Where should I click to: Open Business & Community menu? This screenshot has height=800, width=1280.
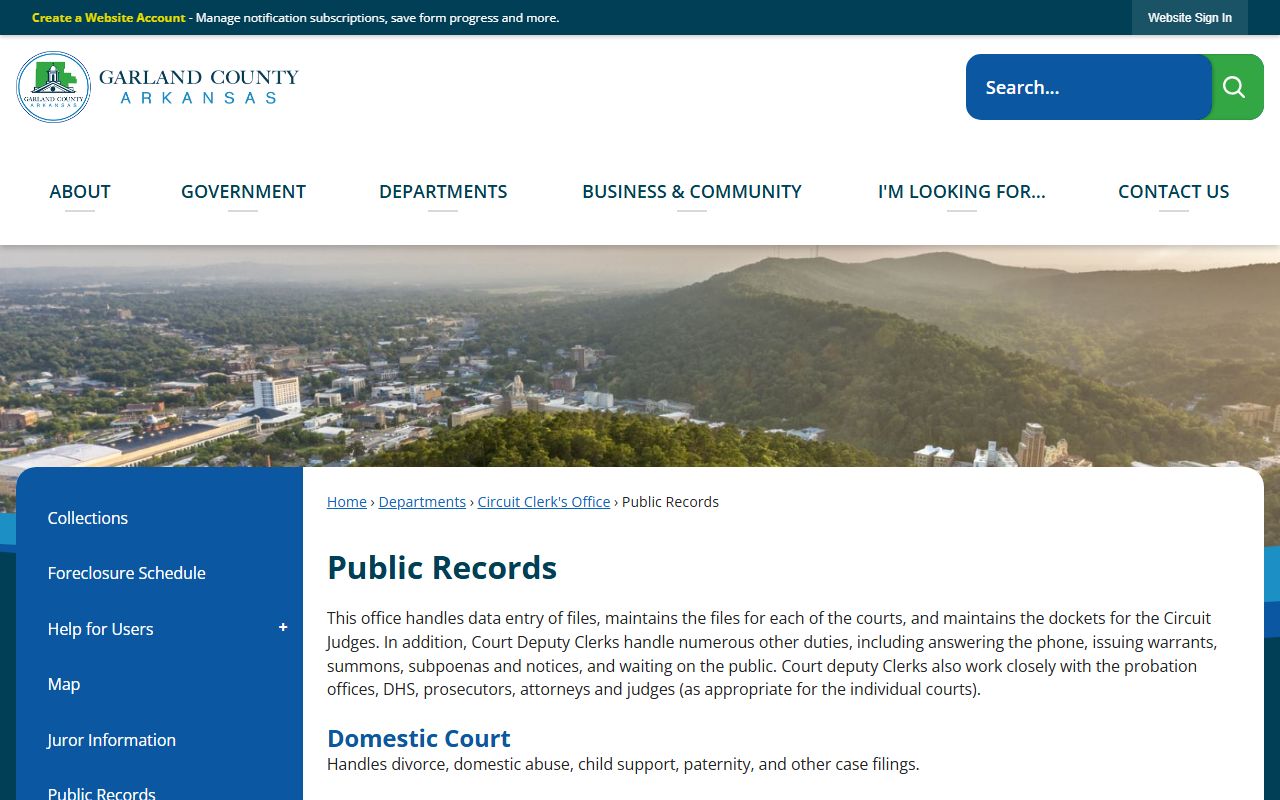click(692, 192)
